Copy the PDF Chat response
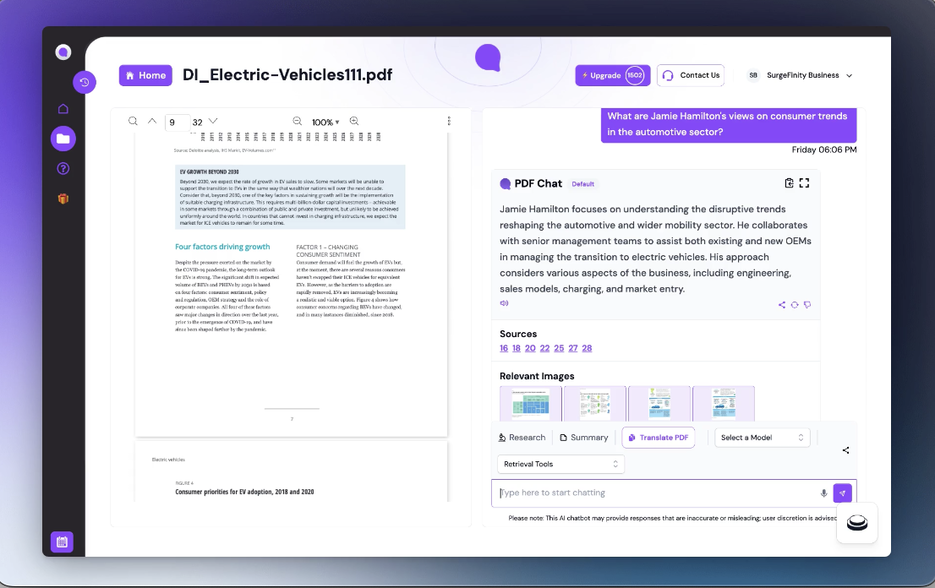Image resolution: width=935 pixels, height=588 pixels. (787, 183)
